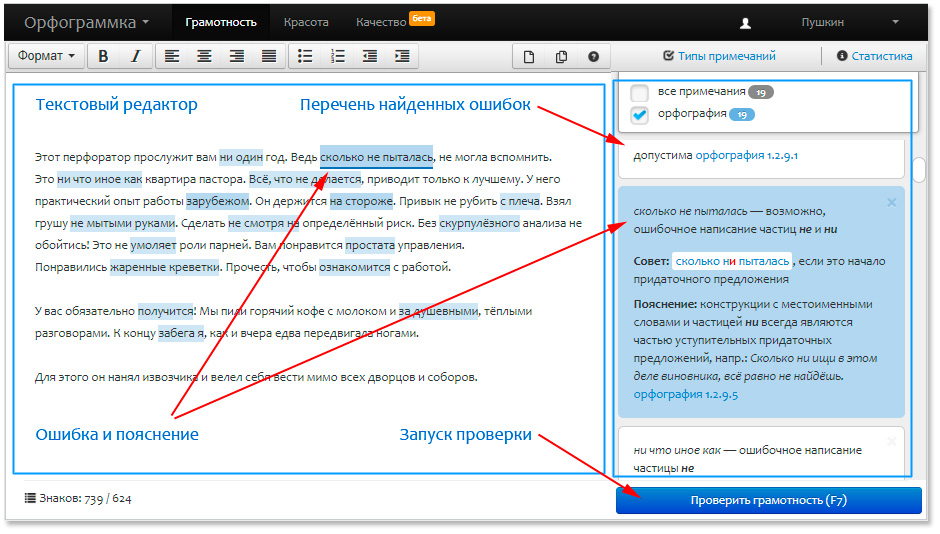Click highlighted word 'простата'

point(370,245)
